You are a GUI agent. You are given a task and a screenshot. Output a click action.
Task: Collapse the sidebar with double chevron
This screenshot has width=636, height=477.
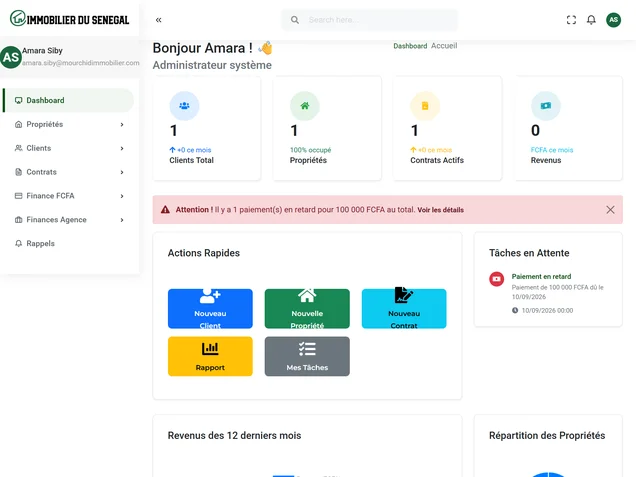[x=159, y=20]
